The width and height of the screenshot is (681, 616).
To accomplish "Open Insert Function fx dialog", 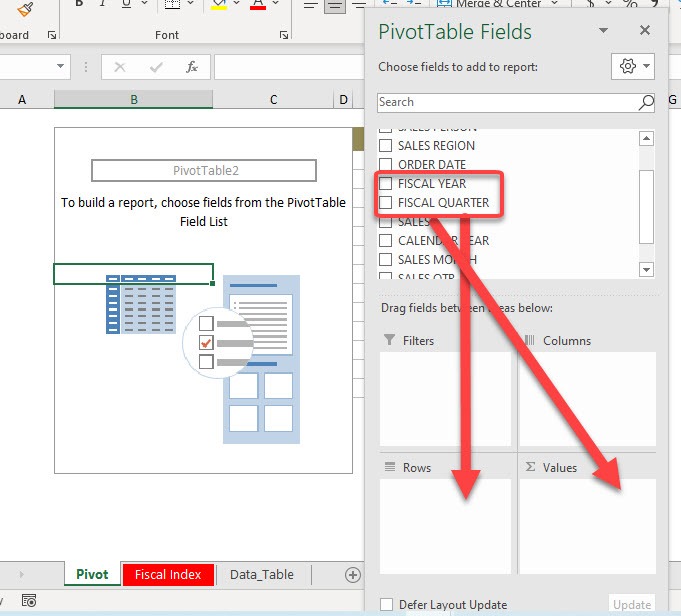I will coord(192,67).
